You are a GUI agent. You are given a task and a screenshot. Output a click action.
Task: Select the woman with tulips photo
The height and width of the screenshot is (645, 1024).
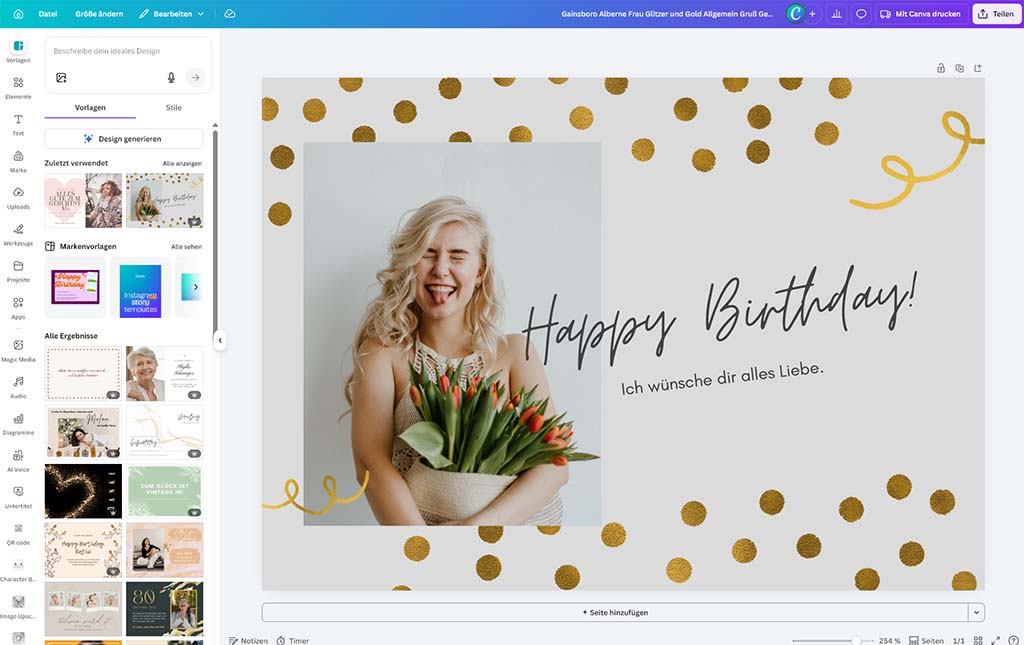452,334
